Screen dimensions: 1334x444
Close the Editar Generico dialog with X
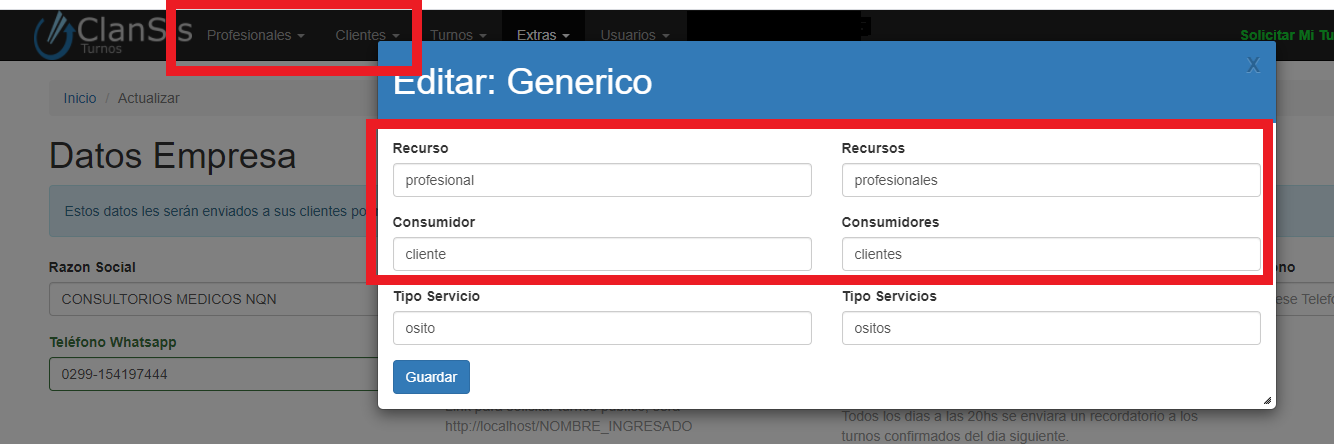(1253, 65)
